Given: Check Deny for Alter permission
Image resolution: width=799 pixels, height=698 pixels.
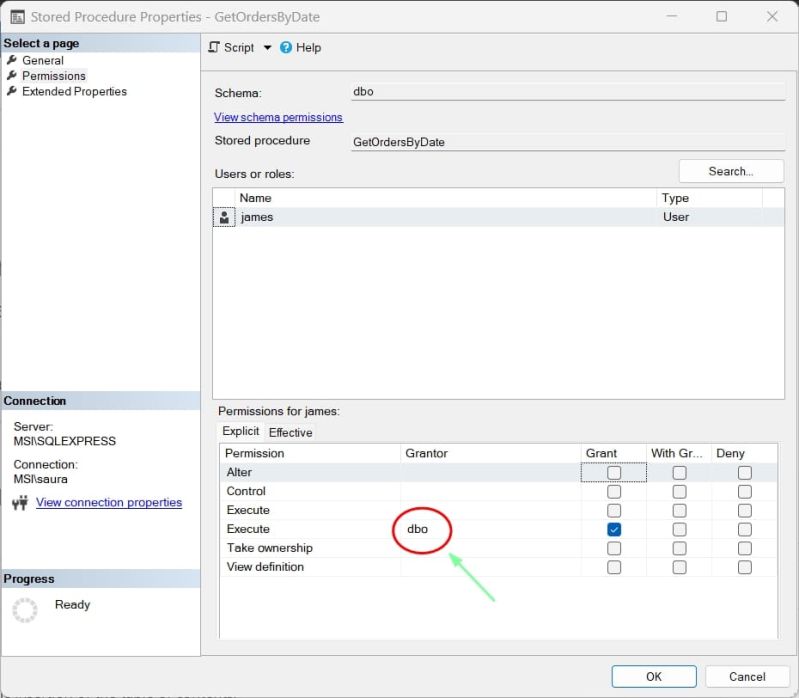Looking at the screenshot, I should pos(744,473).
